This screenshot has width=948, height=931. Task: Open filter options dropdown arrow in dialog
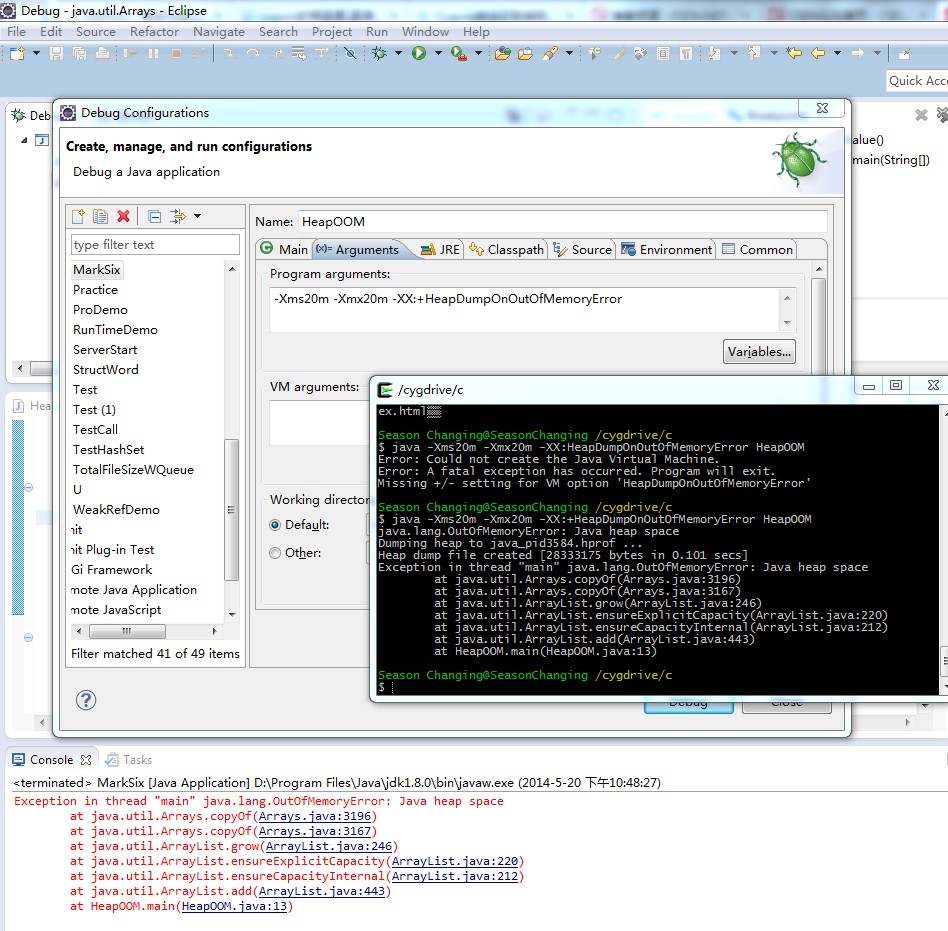click(x=197, y=216)
